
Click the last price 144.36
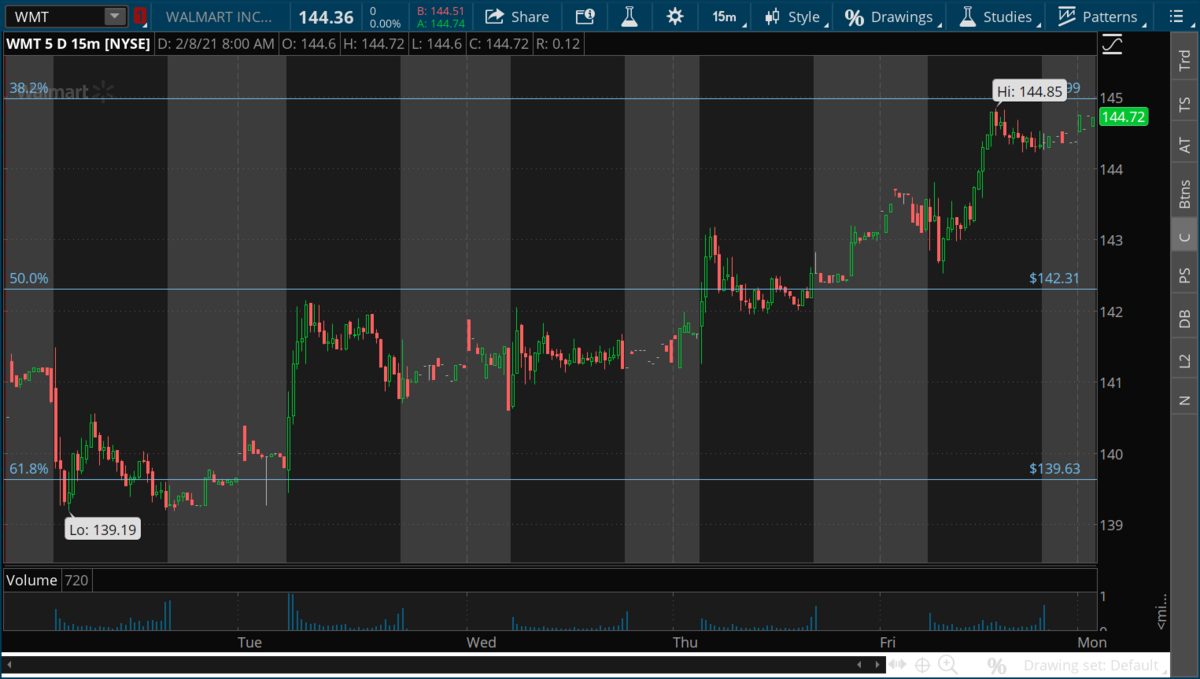pos(326,17)
